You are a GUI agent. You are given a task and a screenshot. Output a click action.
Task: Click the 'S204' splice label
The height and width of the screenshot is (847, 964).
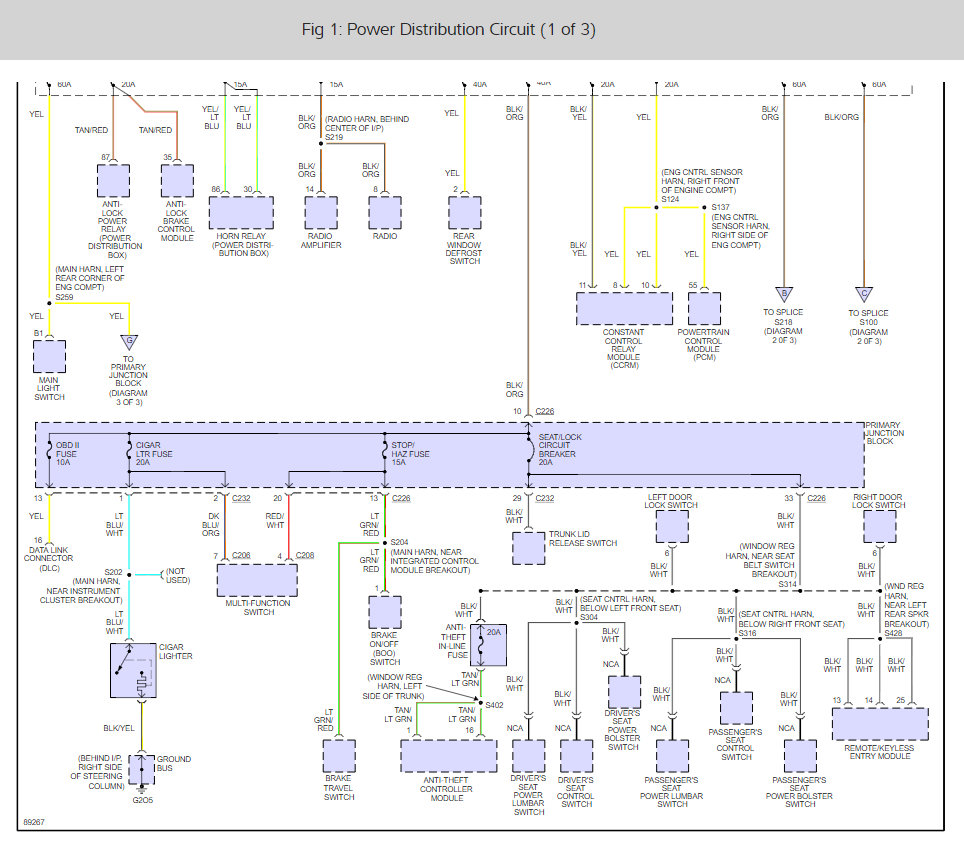pyautogui.click(x=400, y=542)
